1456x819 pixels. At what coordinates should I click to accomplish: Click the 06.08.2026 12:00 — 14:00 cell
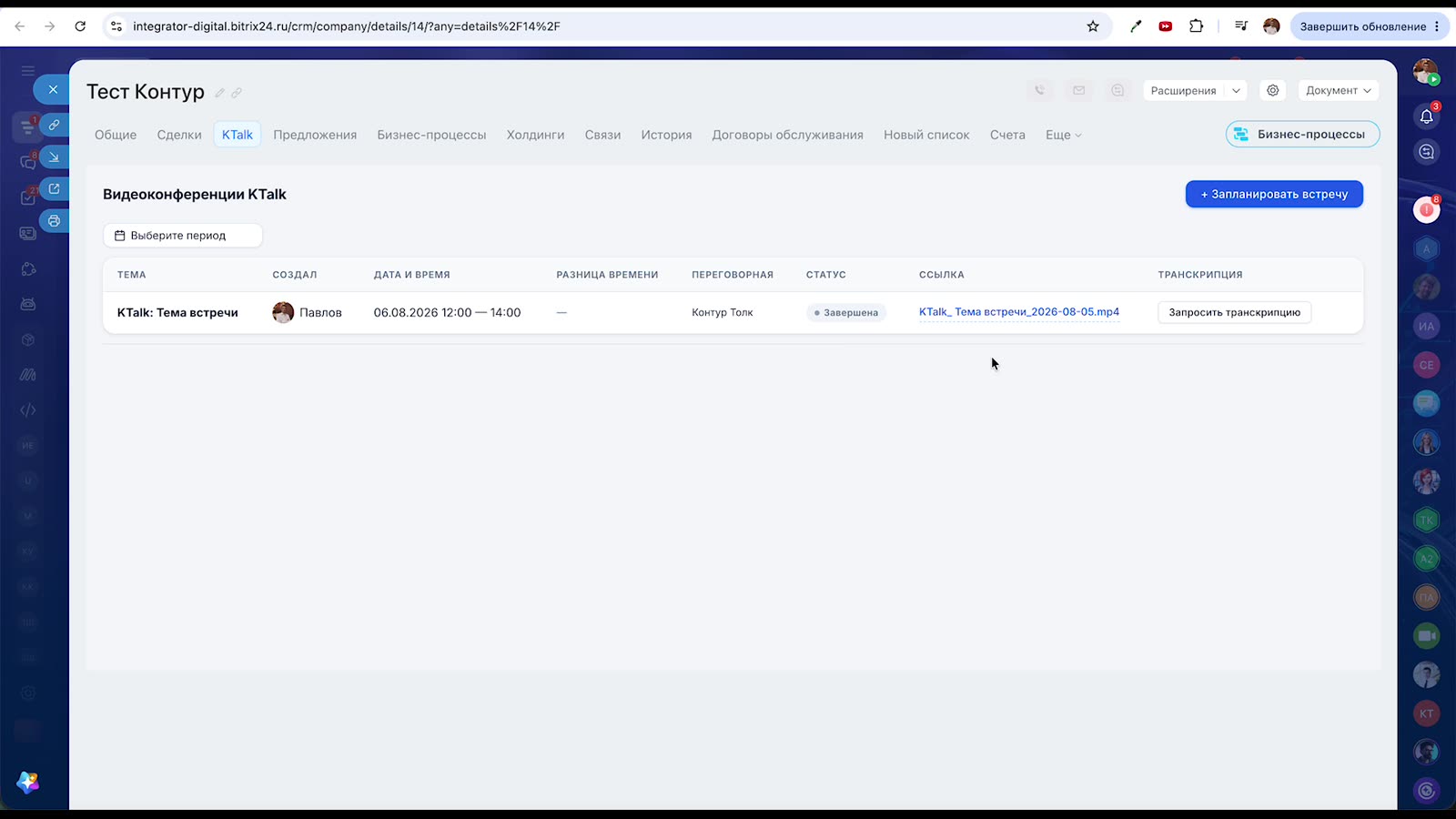[x=447, y=312]
